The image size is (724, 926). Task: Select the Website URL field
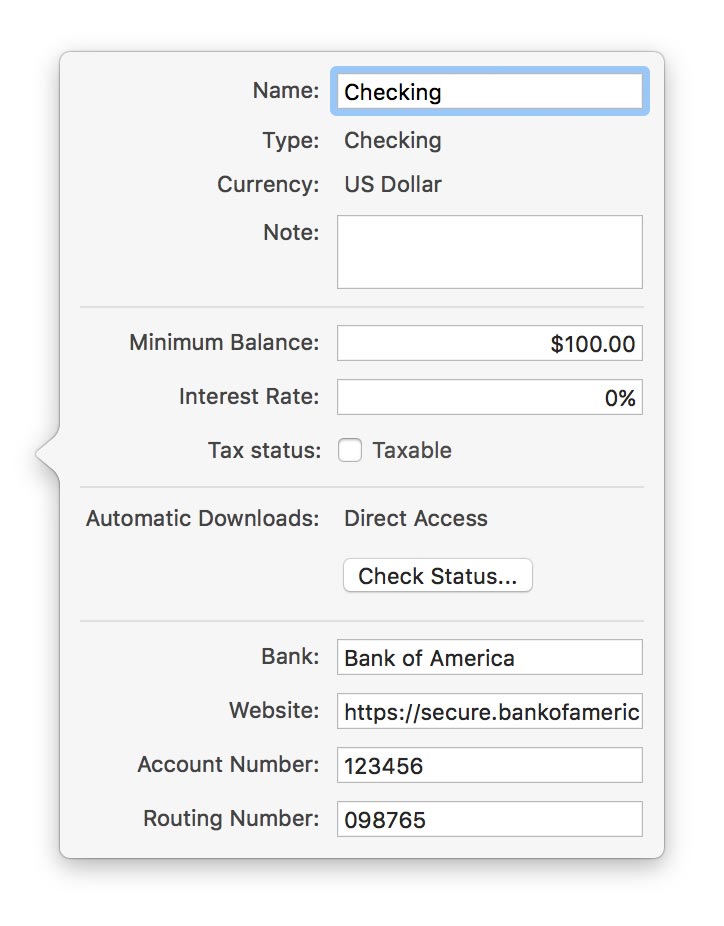490,712
